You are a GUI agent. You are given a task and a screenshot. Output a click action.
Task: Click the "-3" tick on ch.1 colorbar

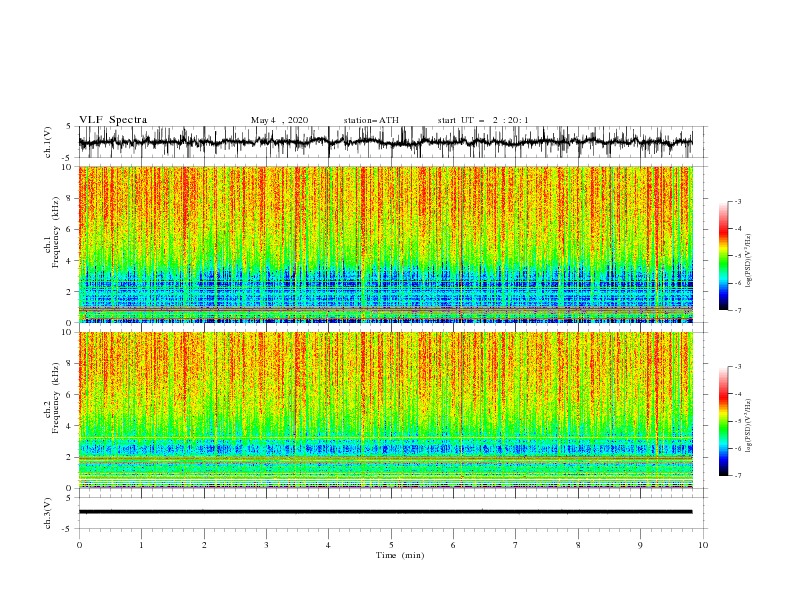coord(738,201)
